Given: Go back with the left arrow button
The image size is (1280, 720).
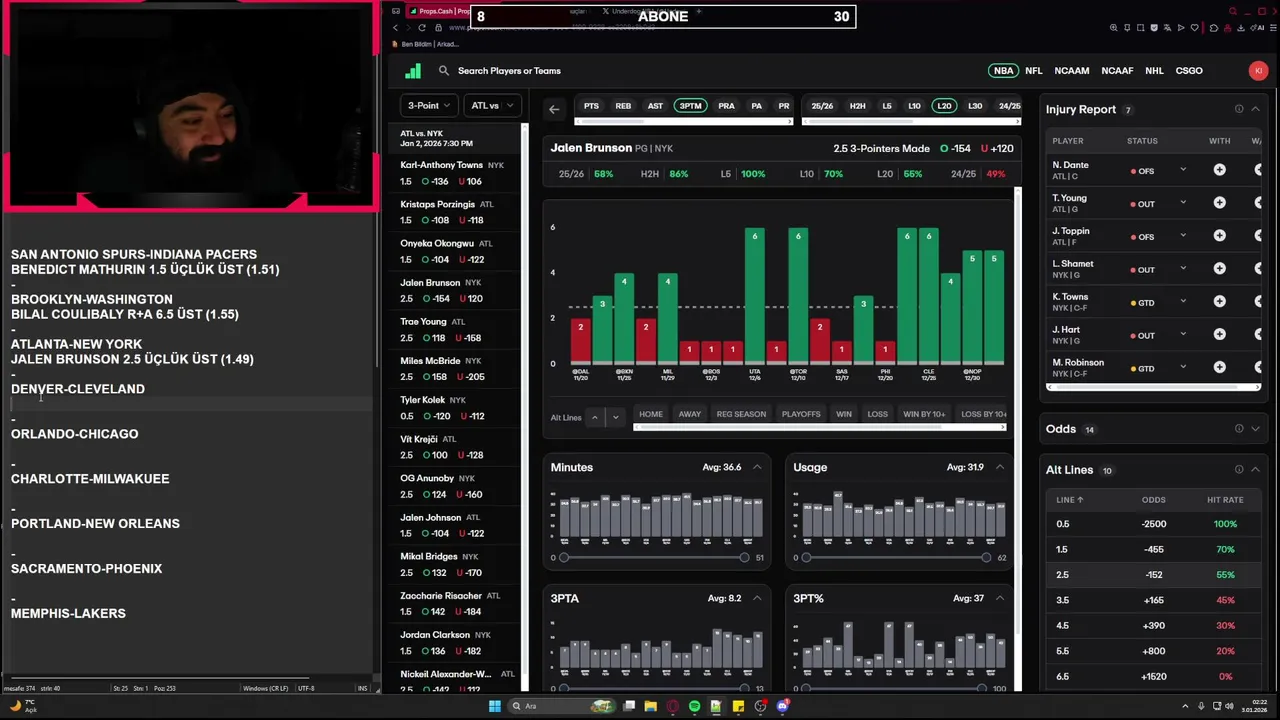Looking at the screenshot, I should point(554,109).
